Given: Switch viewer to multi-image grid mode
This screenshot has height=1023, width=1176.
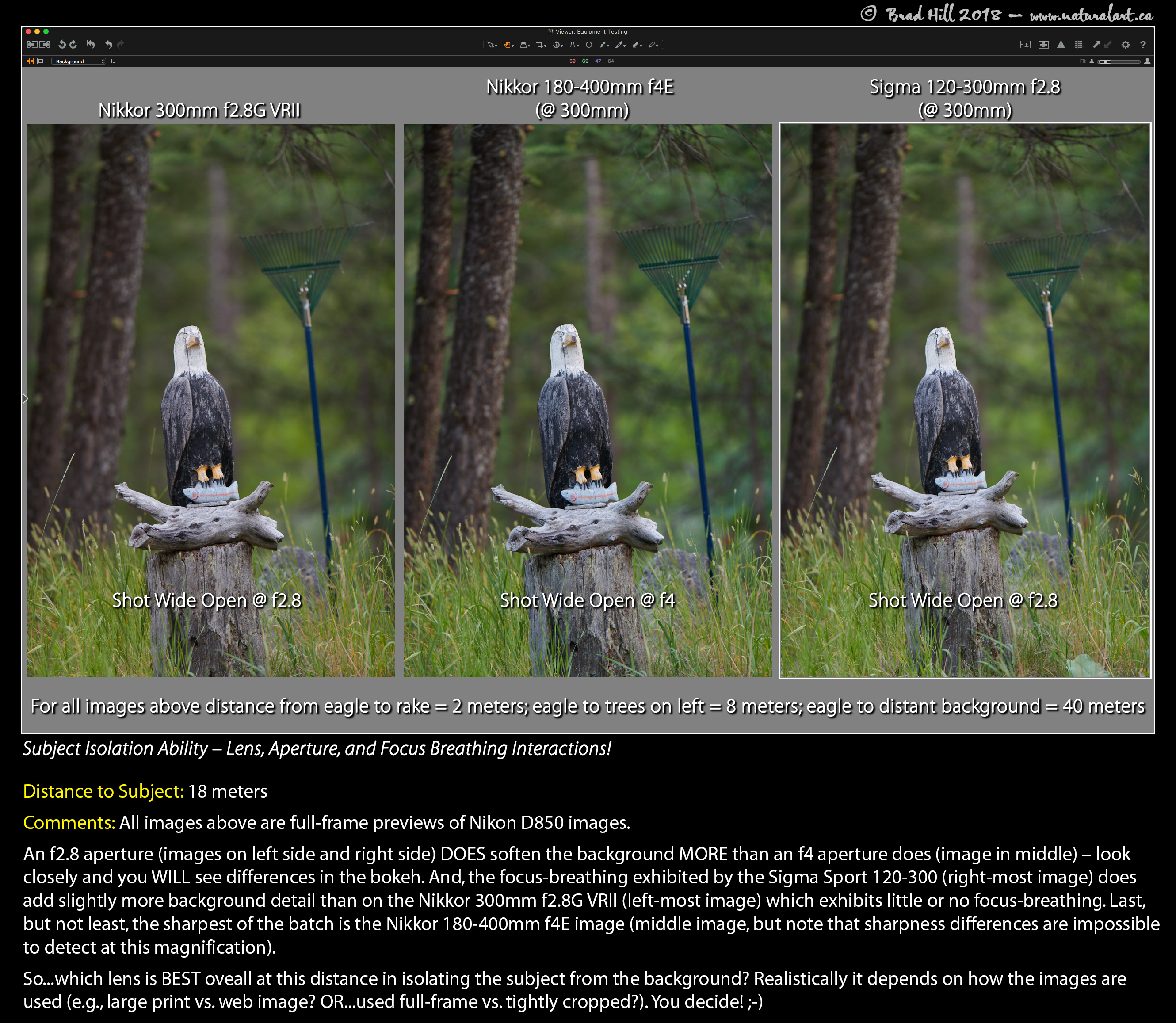Looking at the screenshot, I should [30, 61].
